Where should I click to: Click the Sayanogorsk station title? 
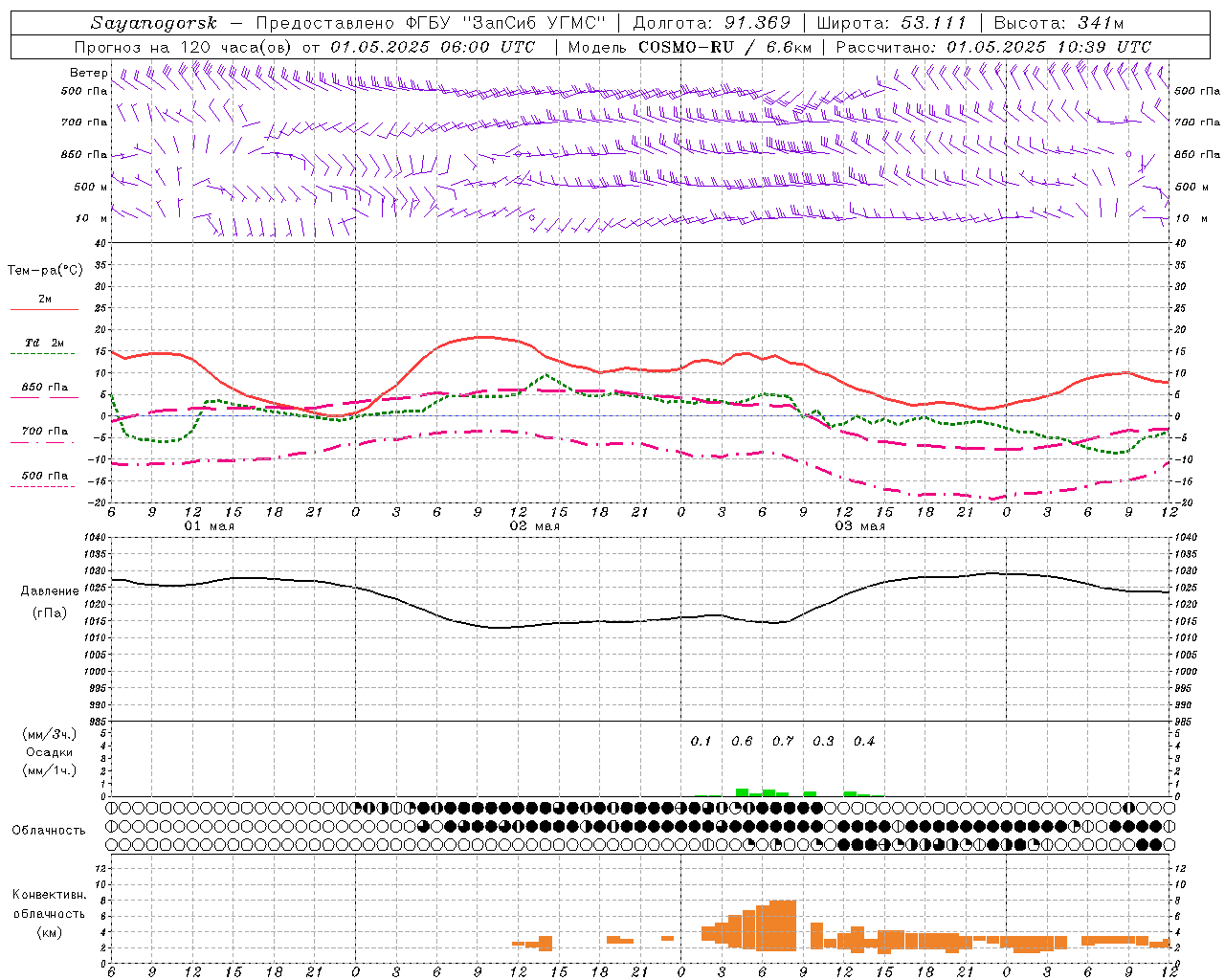[x=154, y=23]
